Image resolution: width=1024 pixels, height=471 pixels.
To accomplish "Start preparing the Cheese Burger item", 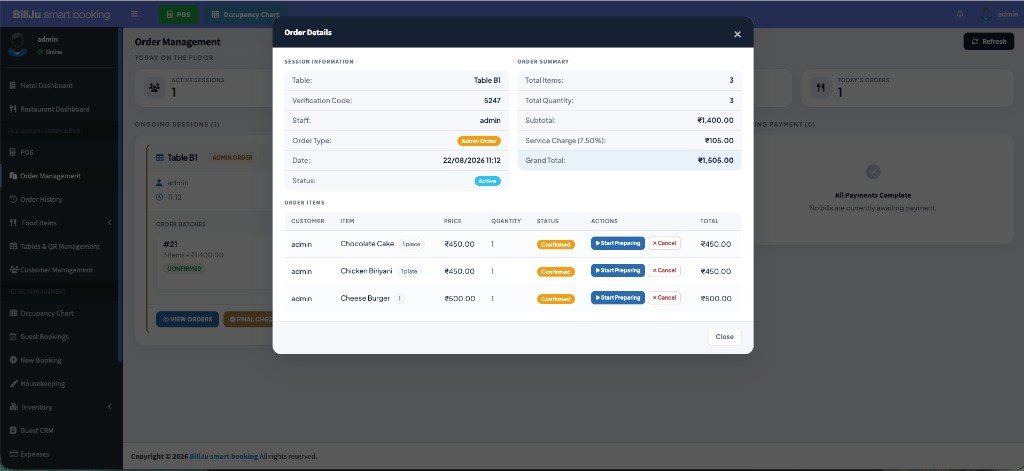I will [618, 298].
